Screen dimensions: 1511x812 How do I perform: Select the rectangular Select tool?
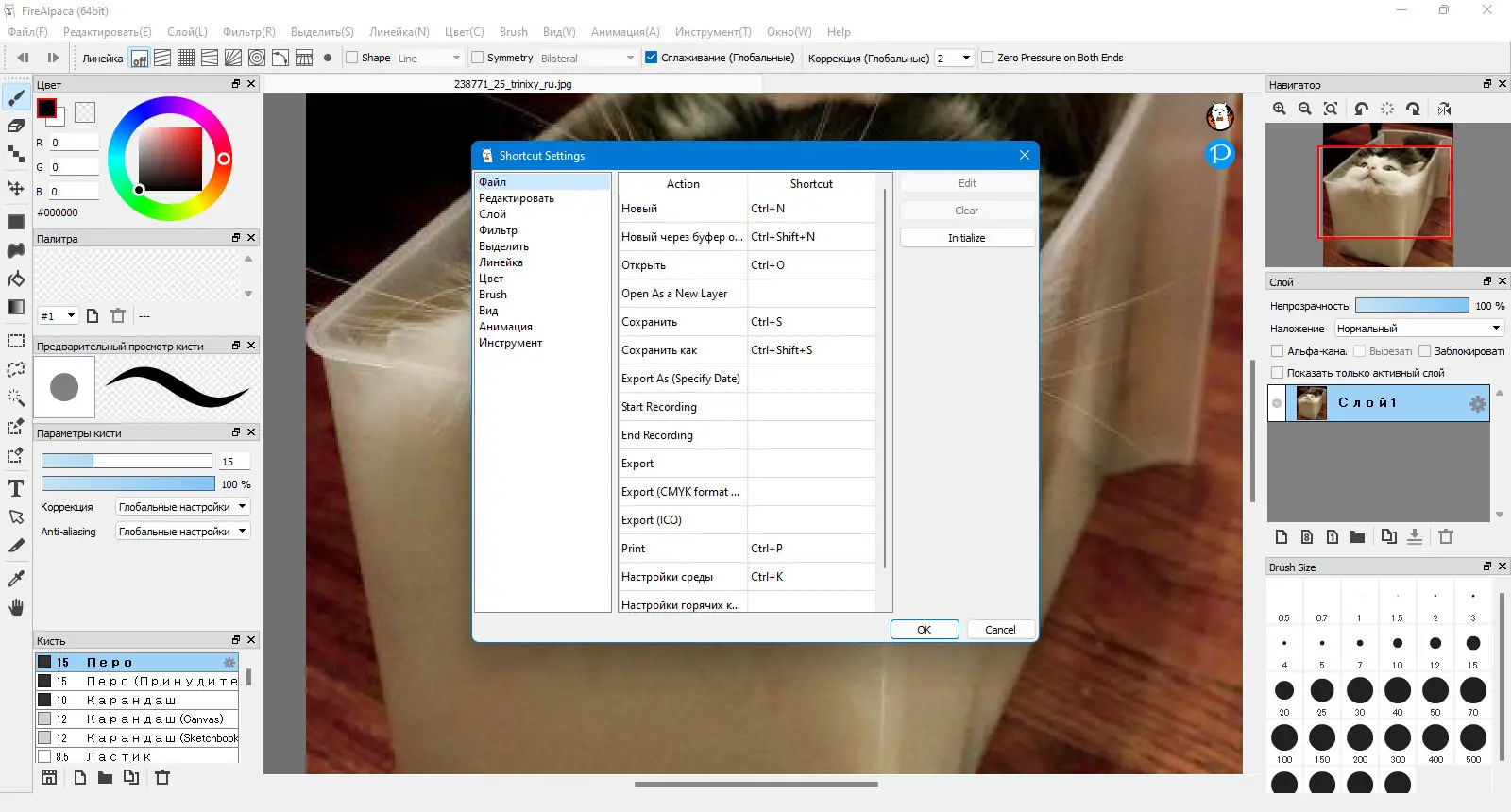point(16,341)
